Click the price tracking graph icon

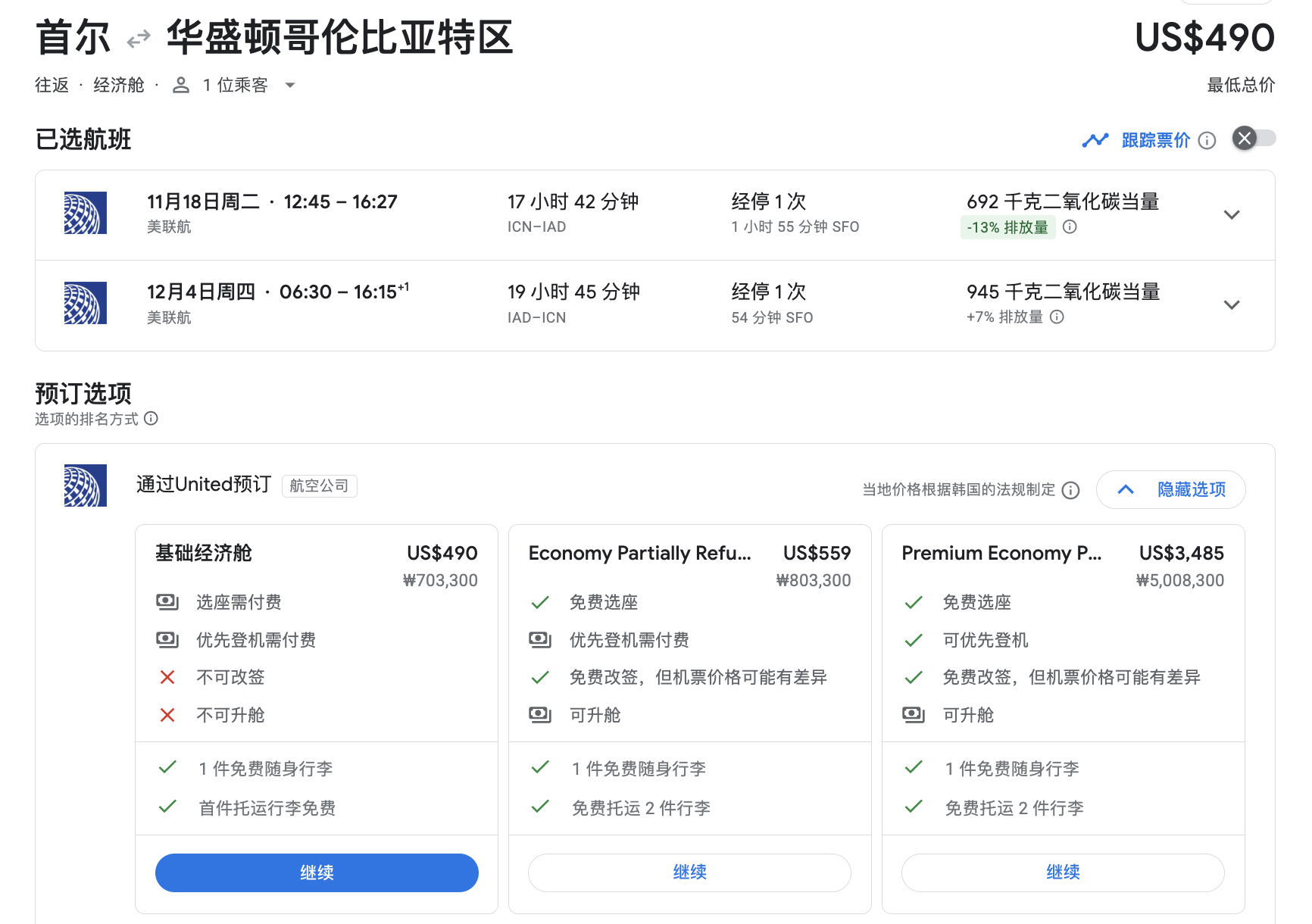click(x=1095, y=140)
